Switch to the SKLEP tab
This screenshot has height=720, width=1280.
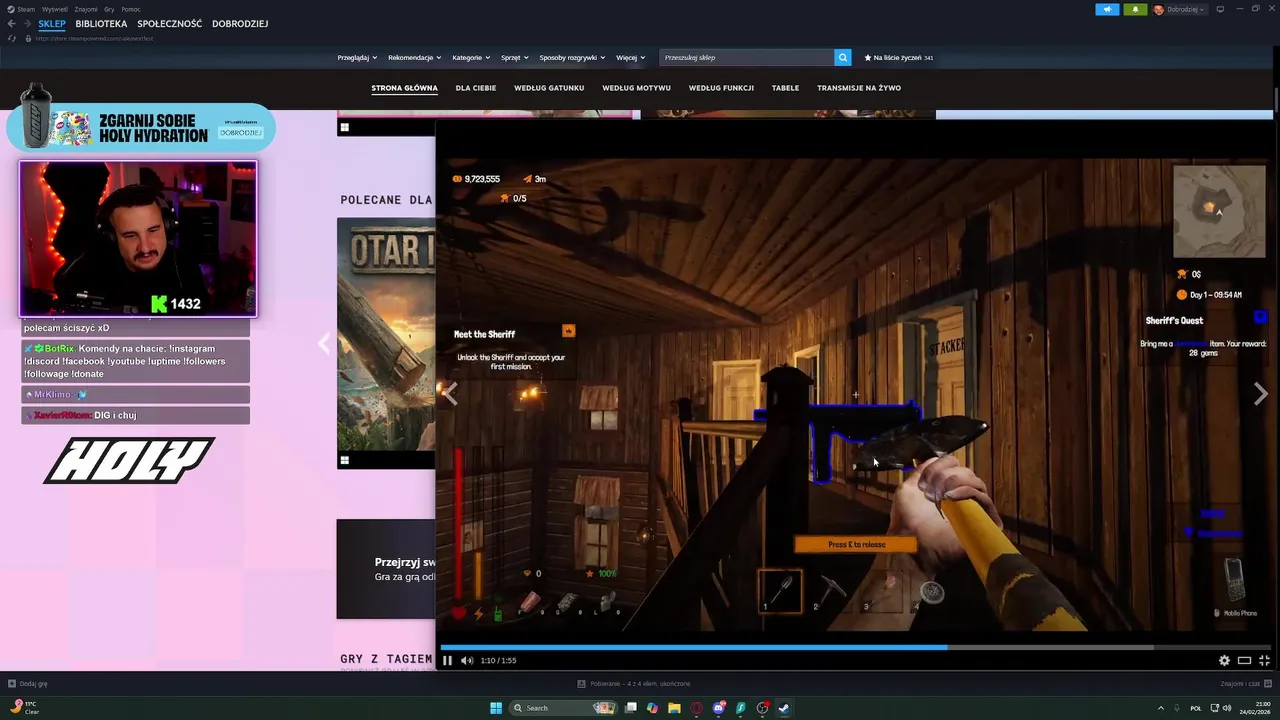pyautogui.click(x=52, y=24)
